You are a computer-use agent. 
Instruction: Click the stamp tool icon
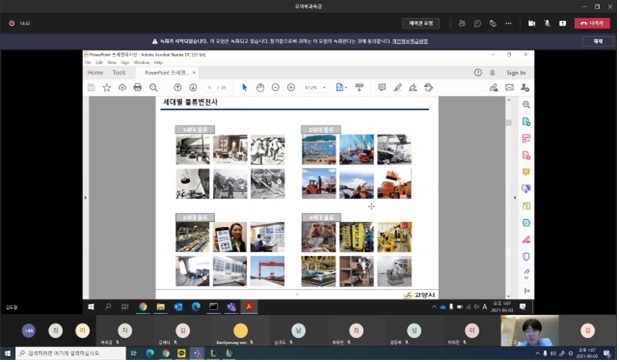(429, 87)
